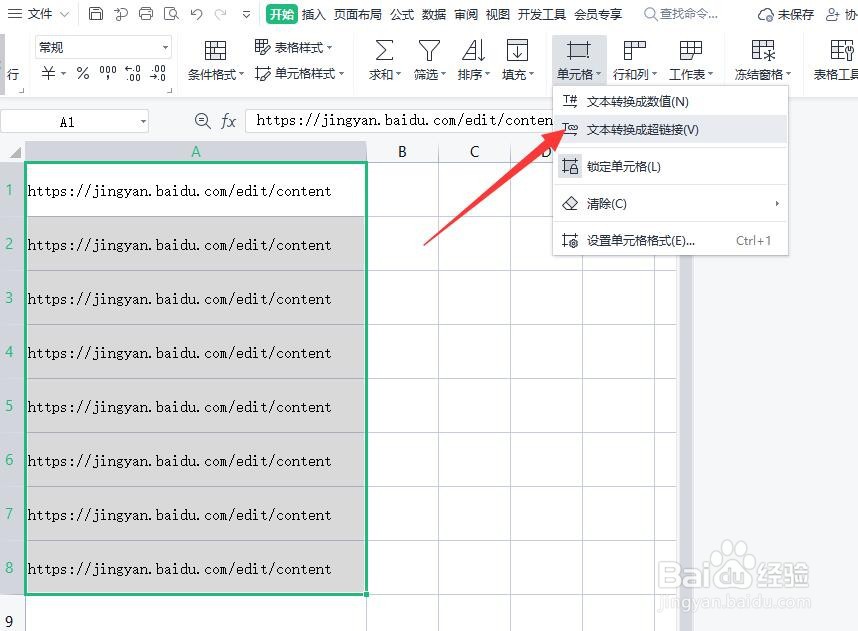The height and width of the screenshot is (631, 858).
Task: Select row 1 header
Action: coord(10,190)
